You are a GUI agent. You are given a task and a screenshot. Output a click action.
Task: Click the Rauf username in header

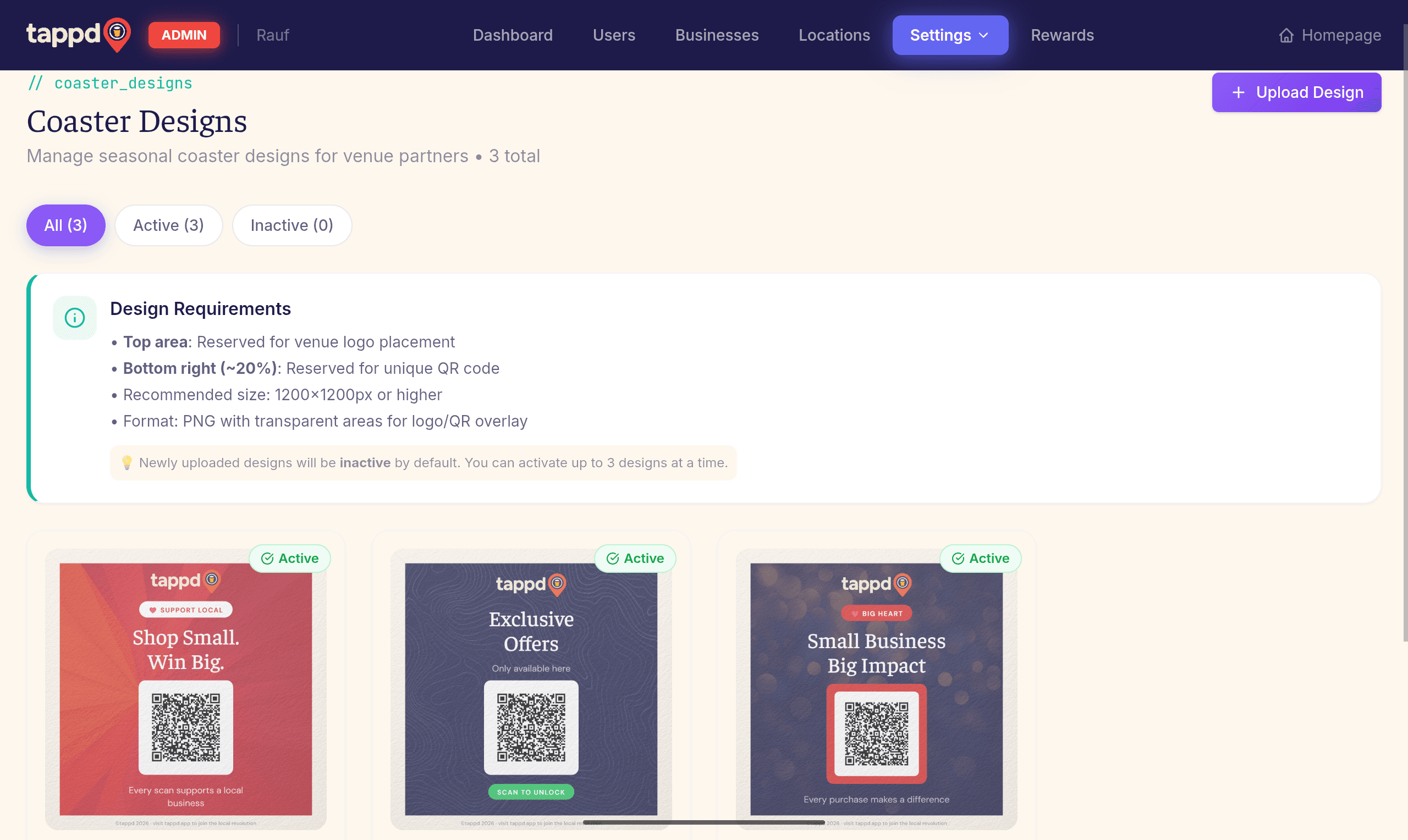(x=272, y=35)
